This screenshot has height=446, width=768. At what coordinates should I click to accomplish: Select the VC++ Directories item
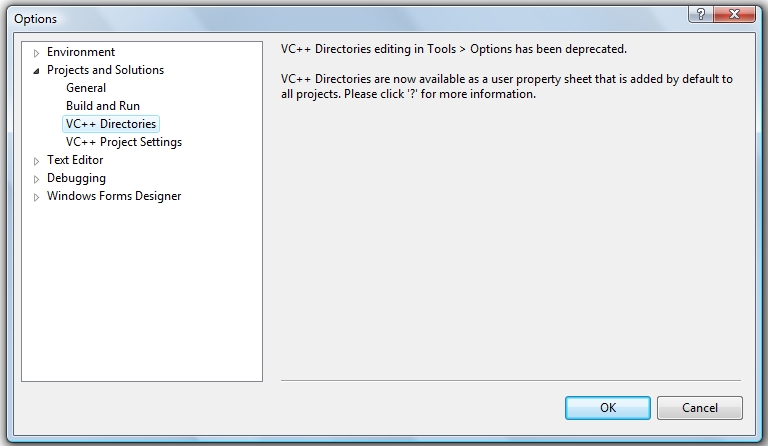click(x=111, y=124)
